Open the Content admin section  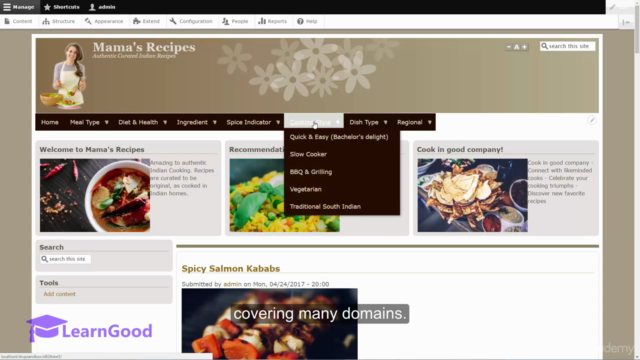click(x=18, y=21)
